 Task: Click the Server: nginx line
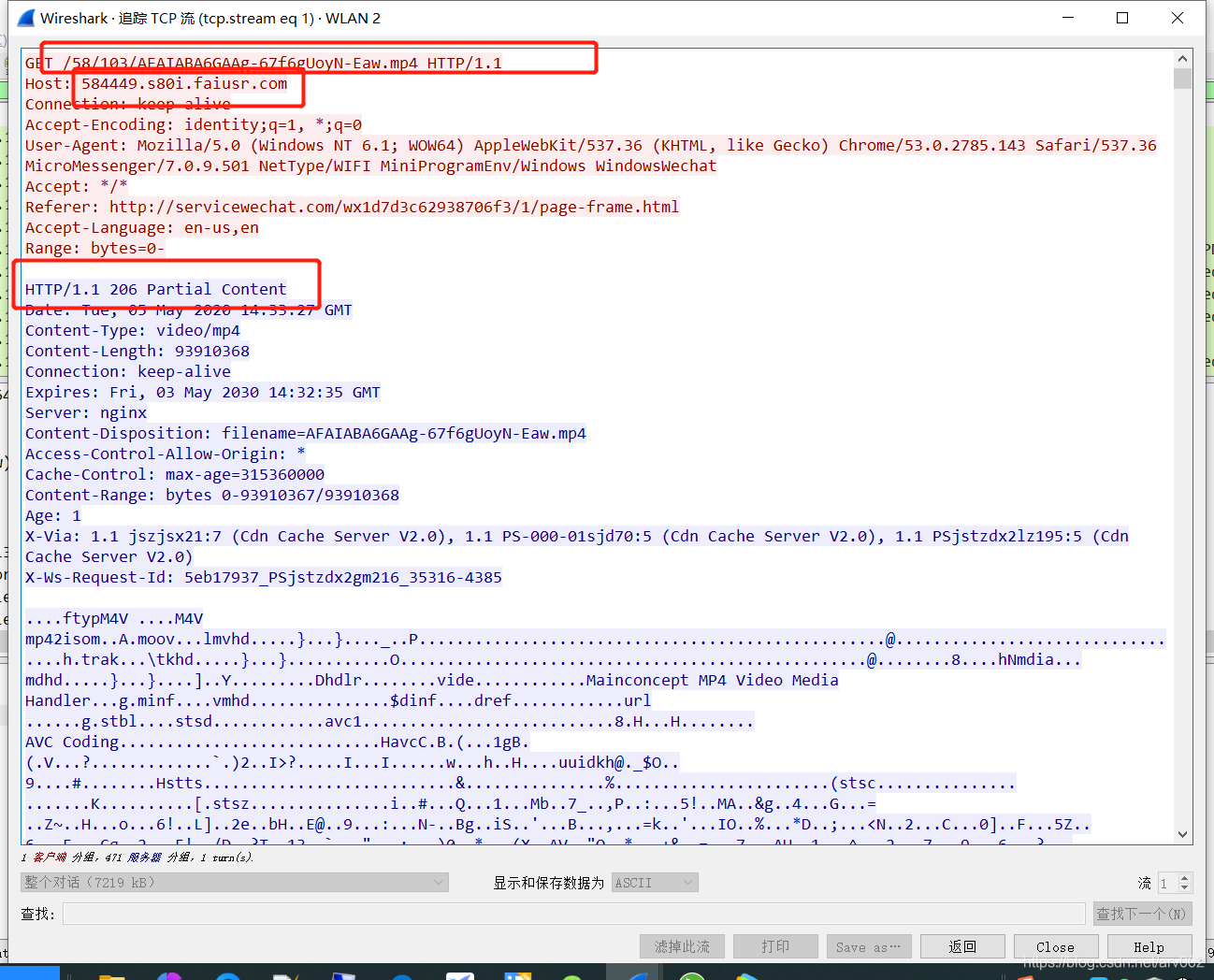(86, 412)
